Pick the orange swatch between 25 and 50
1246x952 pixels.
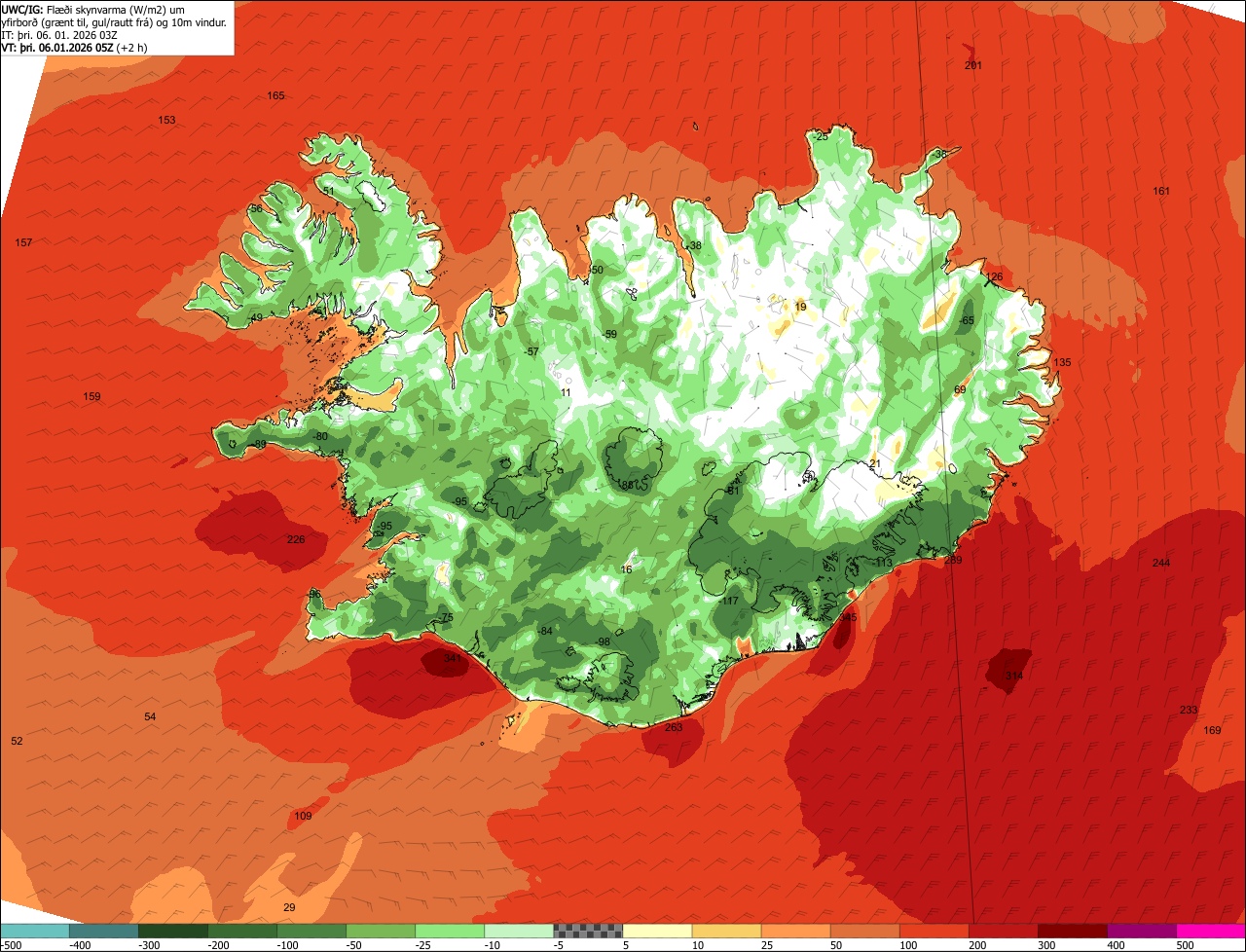coord(795,931)
